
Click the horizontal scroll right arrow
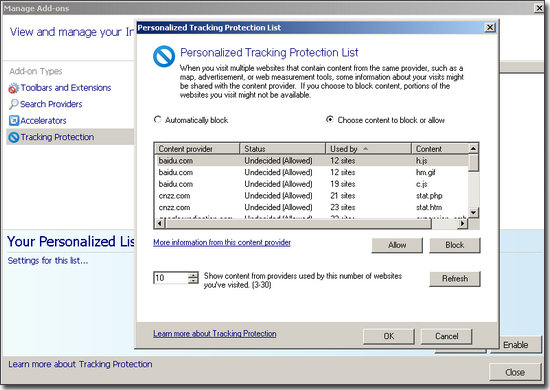pyautogui.click(x=463, y=223)
